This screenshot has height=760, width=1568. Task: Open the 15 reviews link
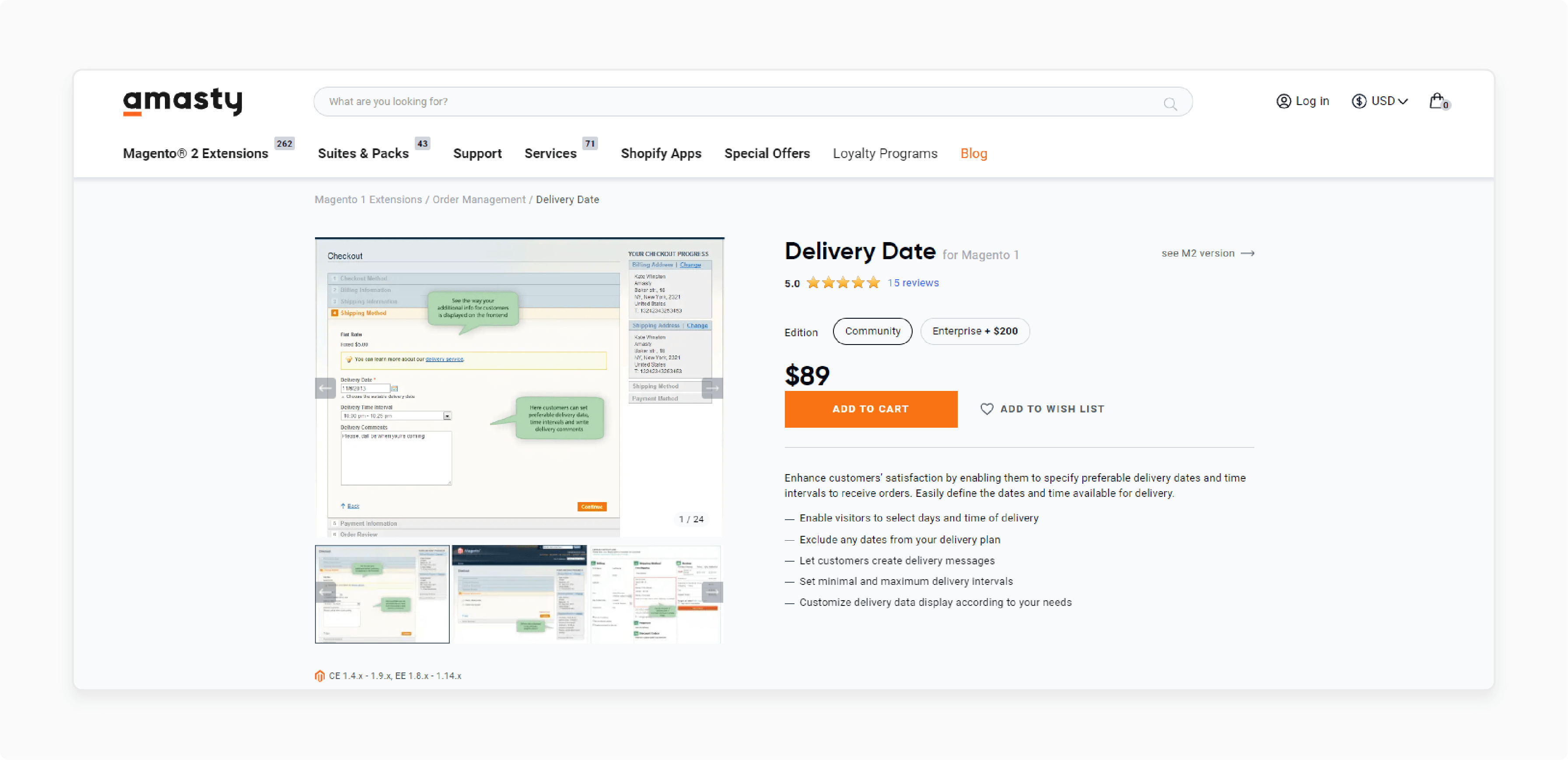point(913,282)
